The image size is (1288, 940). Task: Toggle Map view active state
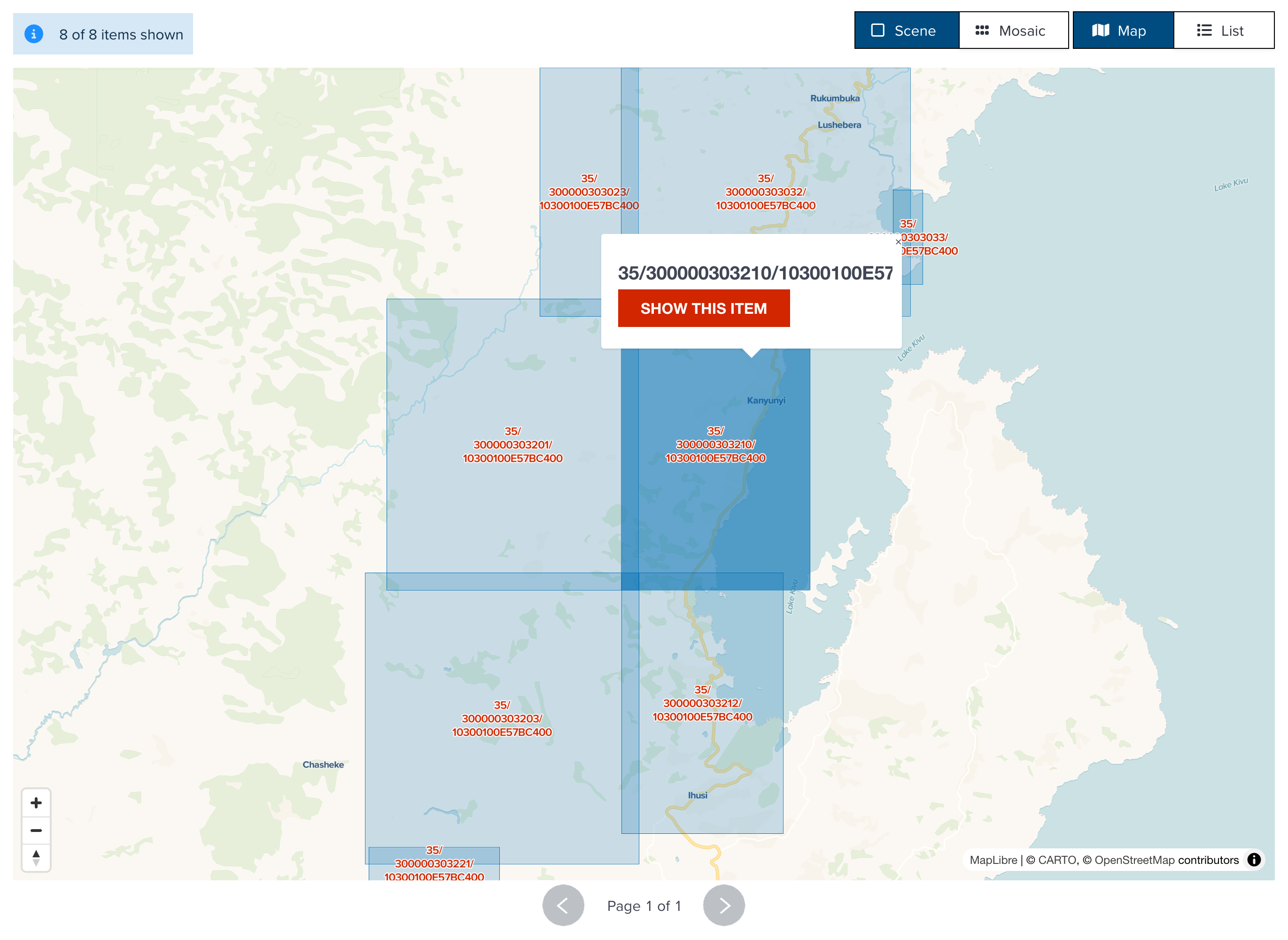point(1120,30)
